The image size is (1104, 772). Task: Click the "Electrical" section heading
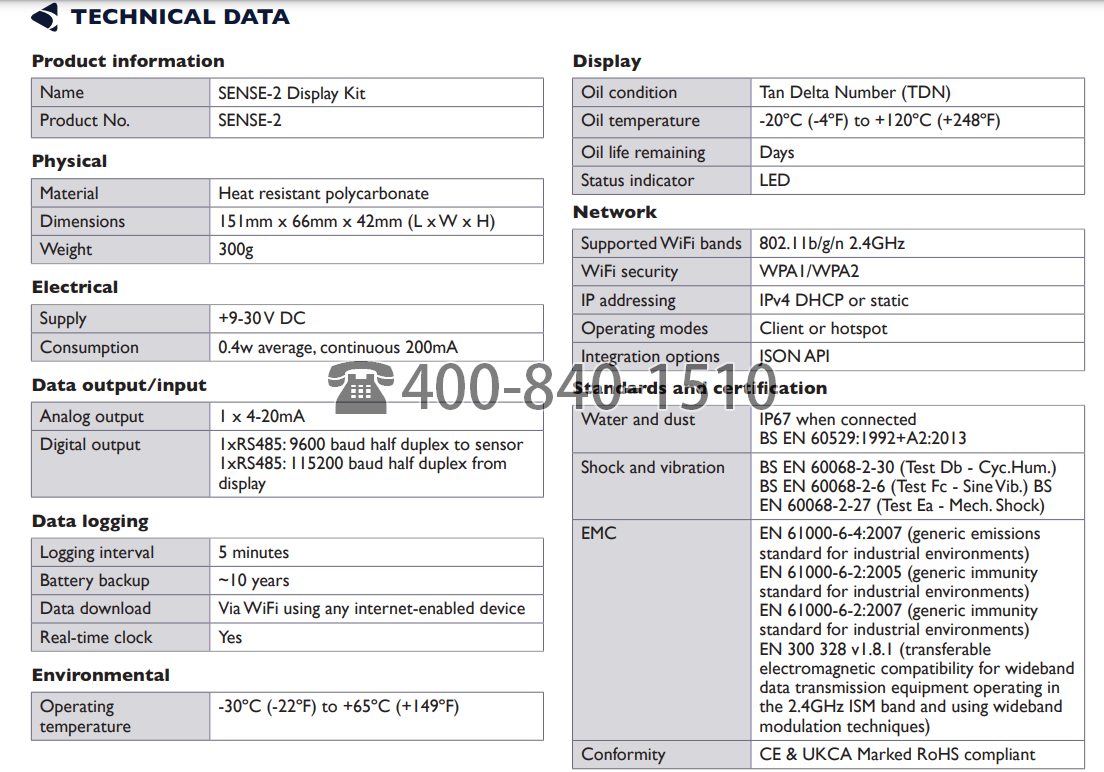(x=75, y=287)
